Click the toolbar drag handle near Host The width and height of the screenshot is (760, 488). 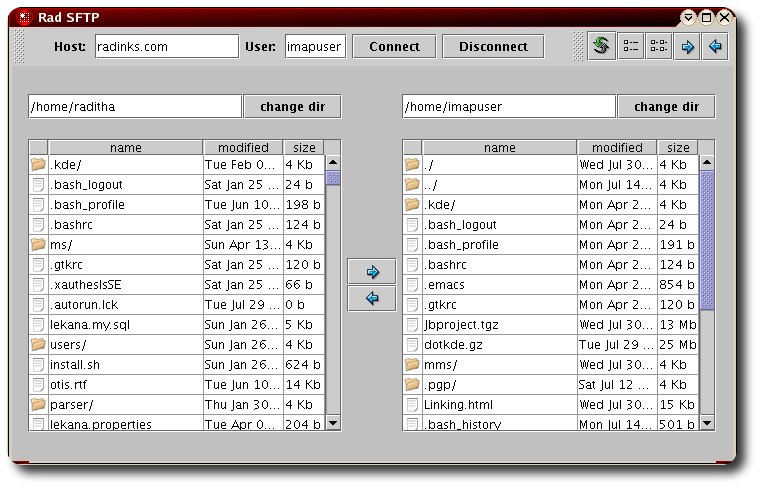tap(19, 47)
